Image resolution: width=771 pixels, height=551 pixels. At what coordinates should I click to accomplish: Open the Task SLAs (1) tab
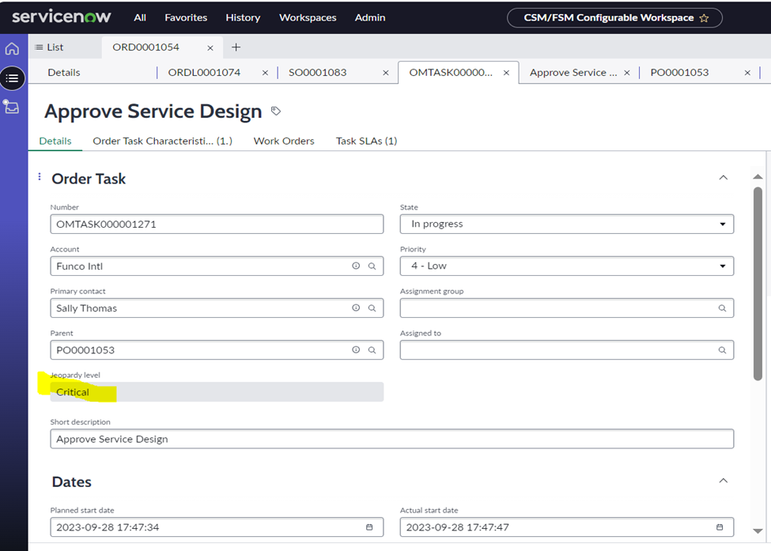tap(366, 141)
